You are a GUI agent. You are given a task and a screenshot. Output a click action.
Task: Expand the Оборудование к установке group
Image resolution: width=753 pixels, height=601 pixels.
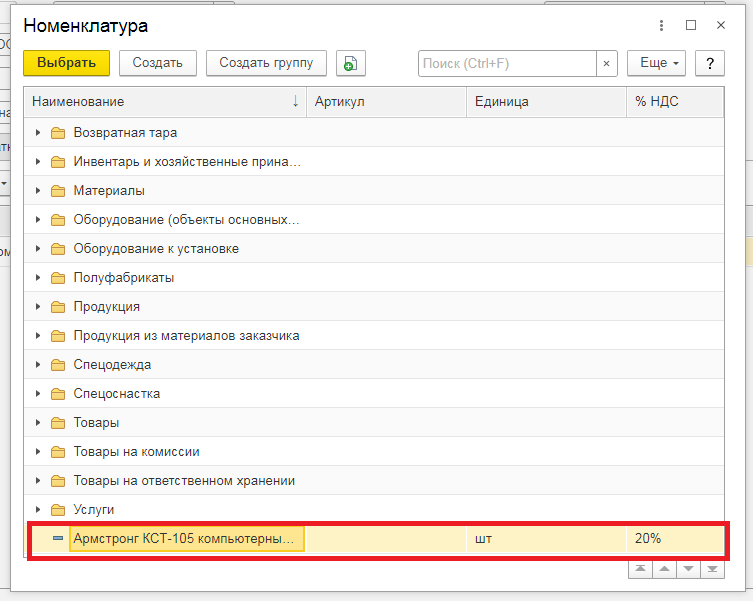tap(38, 249)
